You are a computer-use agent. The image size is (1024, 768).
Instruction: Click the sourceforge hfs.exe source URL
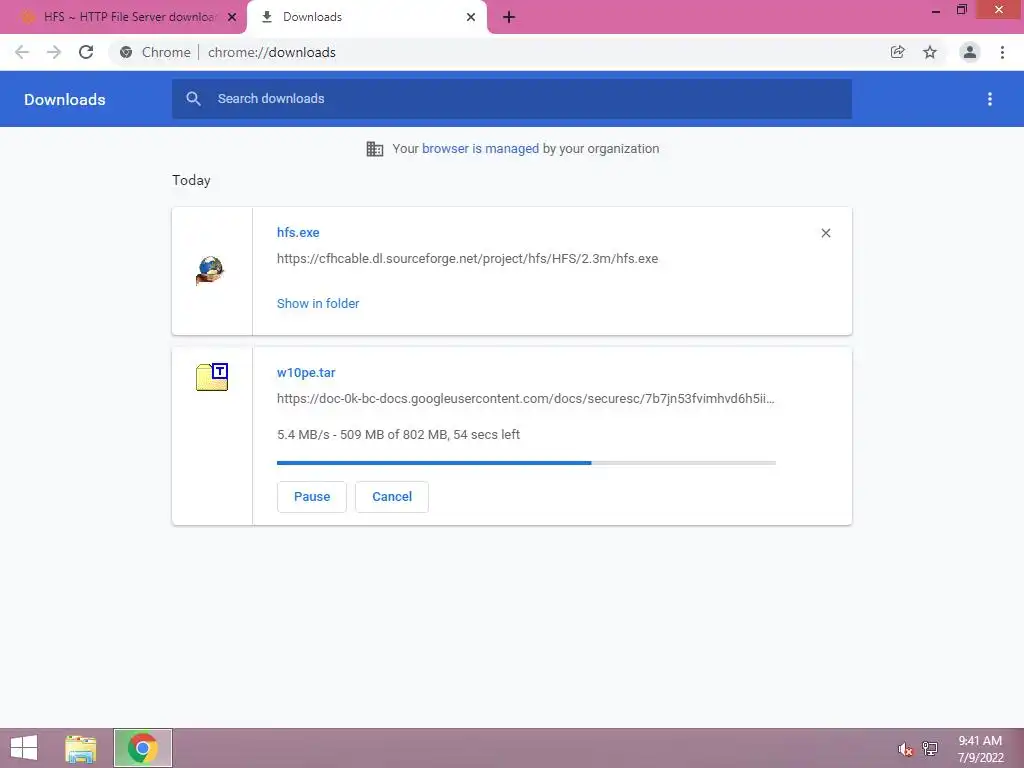[x=468, y=259]
